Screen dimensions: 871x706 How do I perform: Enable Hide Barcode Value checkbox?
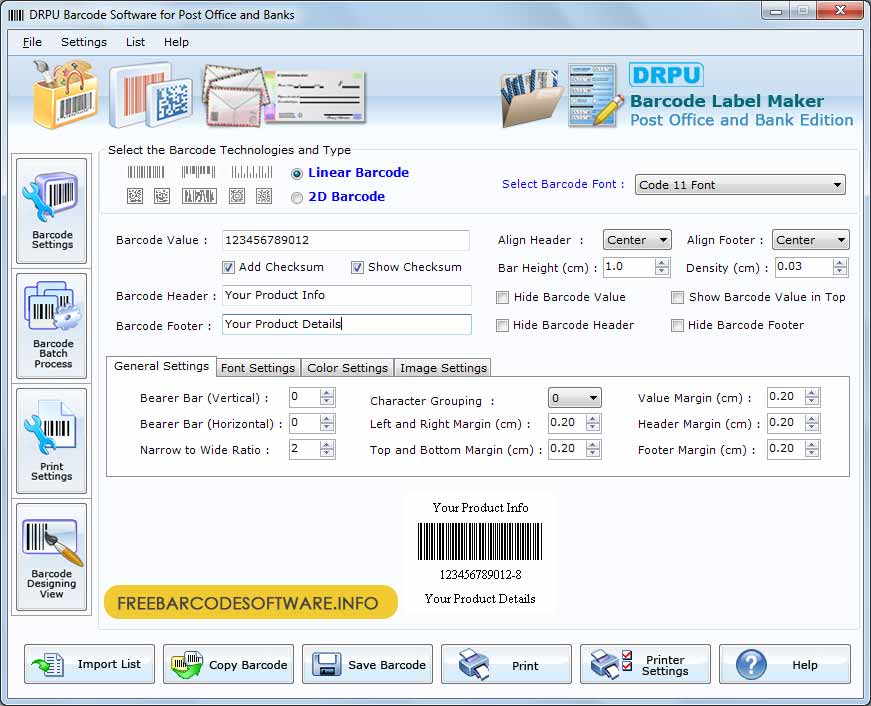click(x=502, y=298)
